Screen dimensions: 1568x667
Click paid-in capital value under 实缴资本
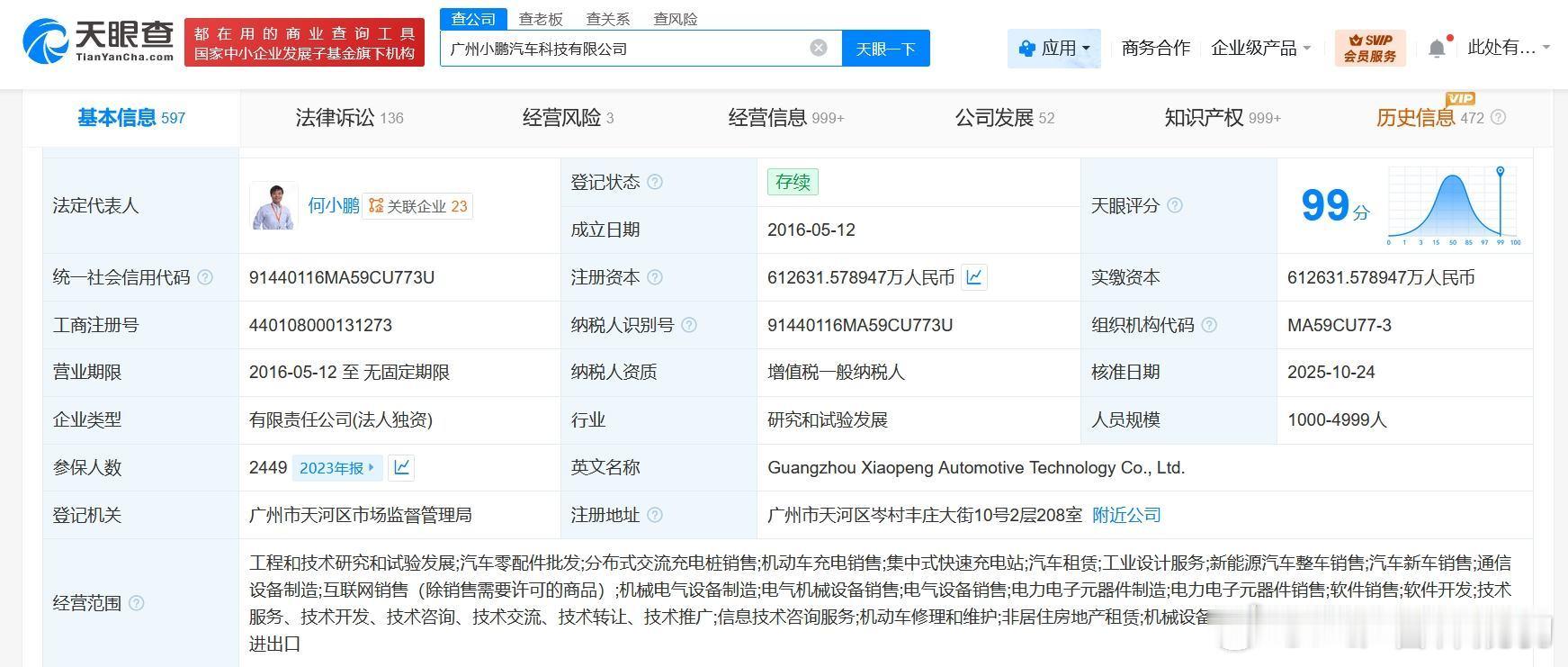coord(1381,277)
